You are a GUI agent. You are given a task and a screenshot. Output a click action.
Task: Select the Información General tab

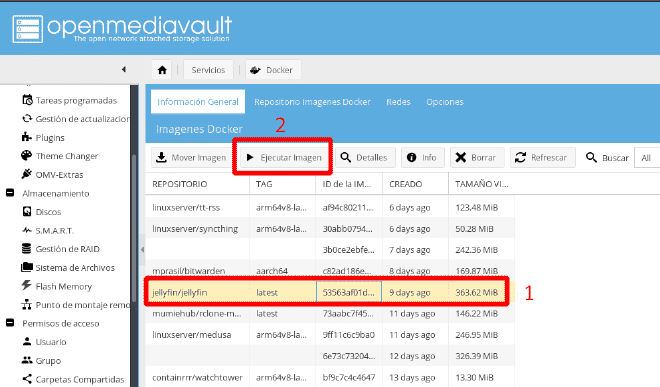[x=198, y=101]
